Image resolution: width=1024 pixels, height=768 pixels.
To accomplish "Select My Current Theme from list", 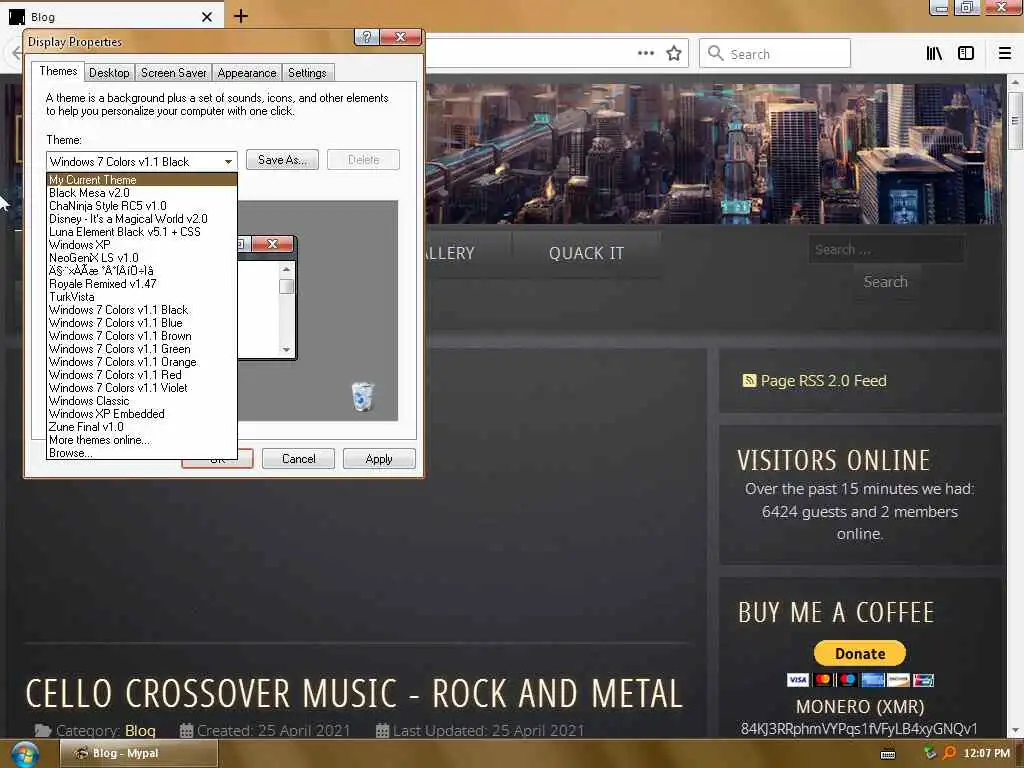I will pos(142,180).
